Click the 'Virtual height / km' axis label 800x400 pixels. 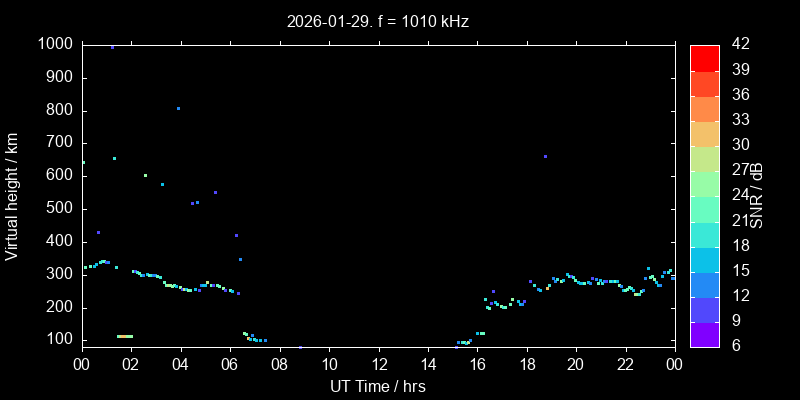(13, 195)
